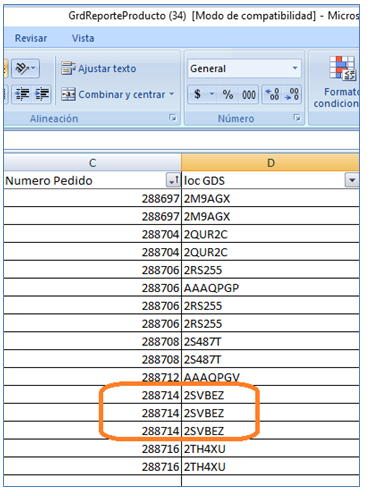Select the first cell containing 2SVBEZ
The height and width of the screenshot is (496, 372).
(270, 395)
